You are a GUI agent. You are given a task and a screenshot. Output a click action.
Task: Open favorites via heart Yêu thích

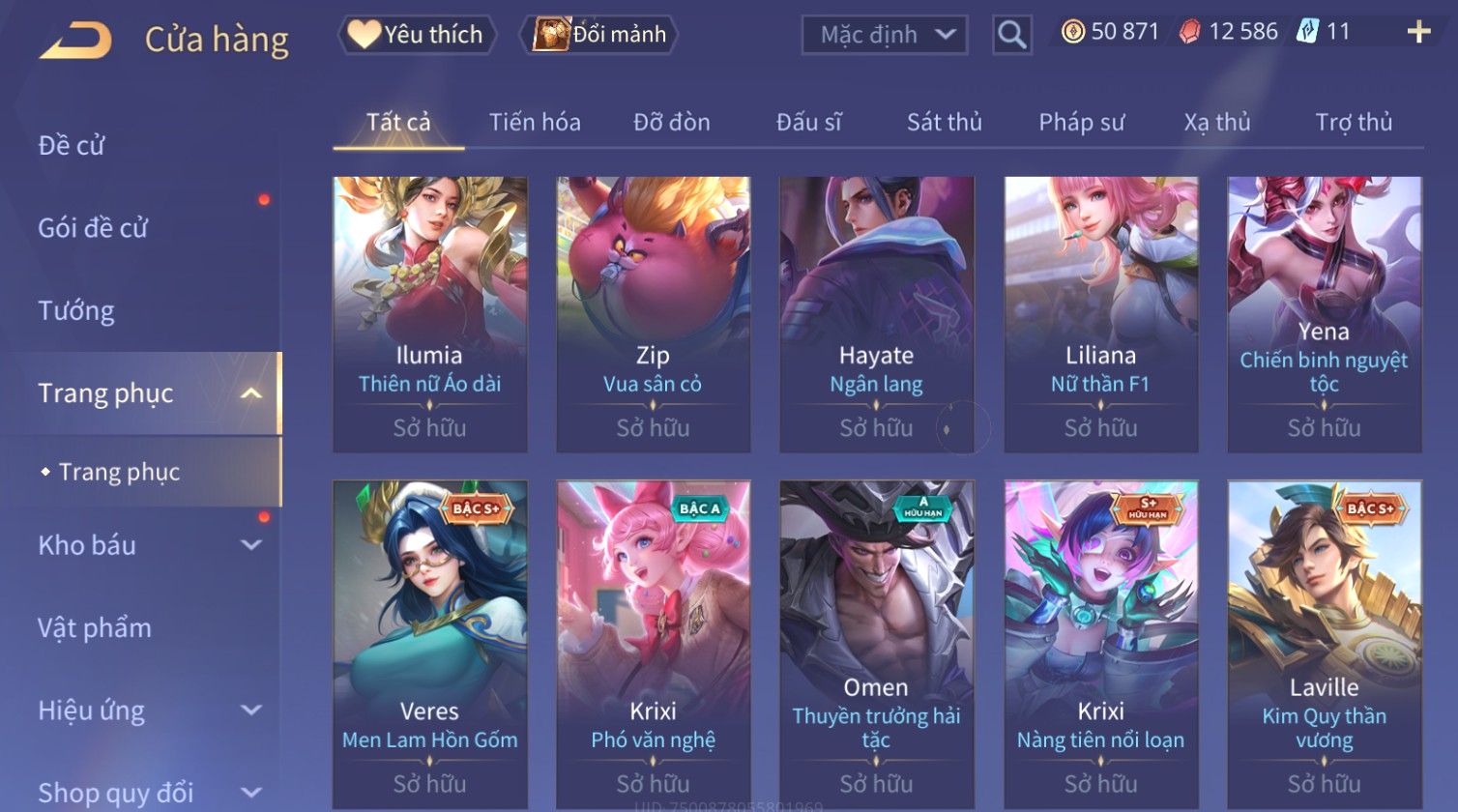(417, 35)
